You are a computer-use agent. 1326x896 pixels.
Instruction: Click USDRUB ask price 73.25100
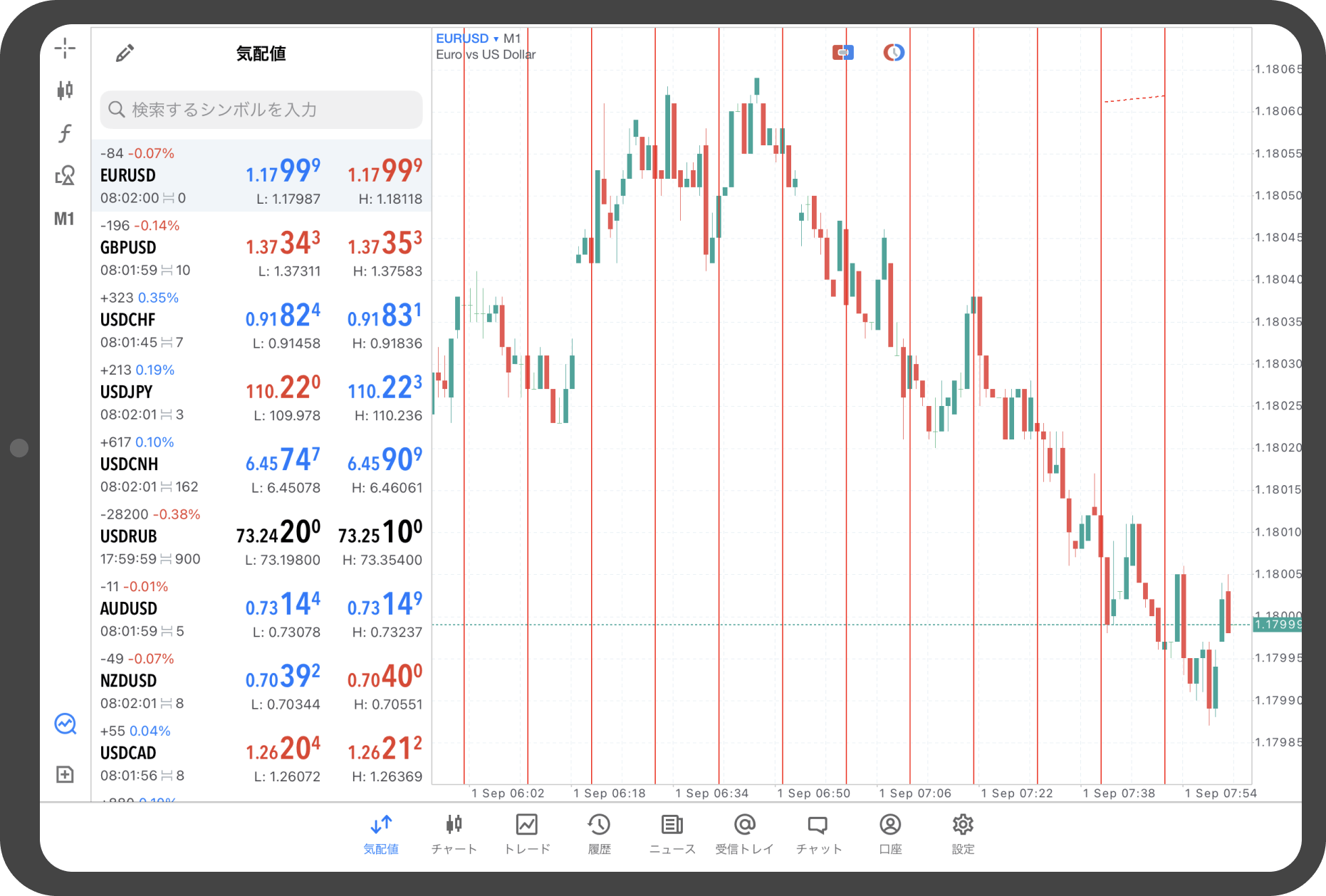(380, 532)
